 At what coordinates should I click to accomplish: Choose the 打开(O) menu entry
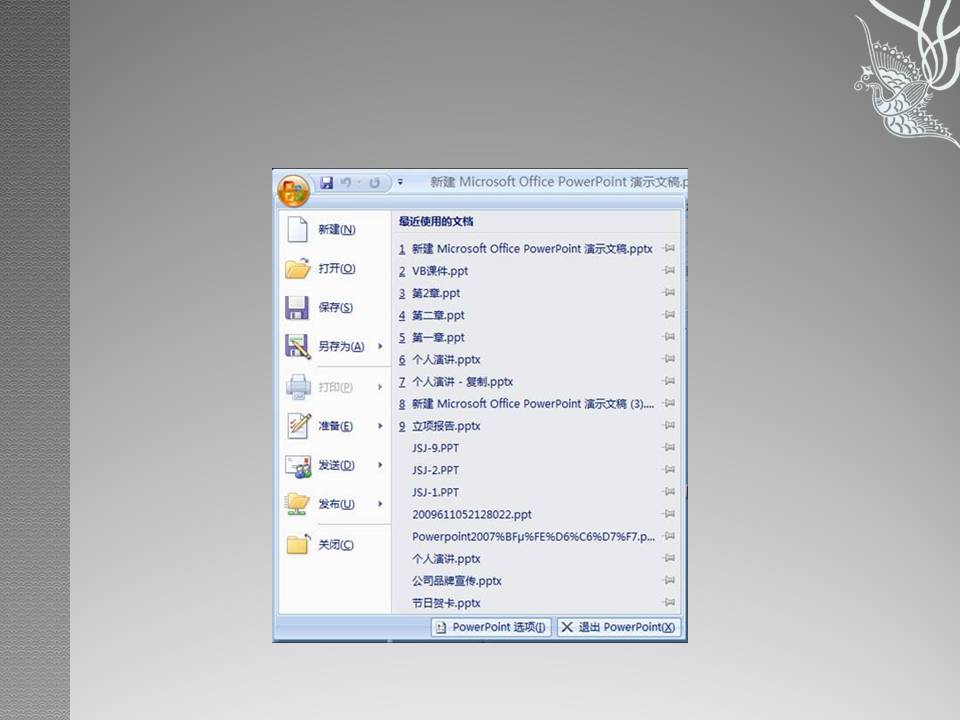pyautogui.click(x=334, y=268)
